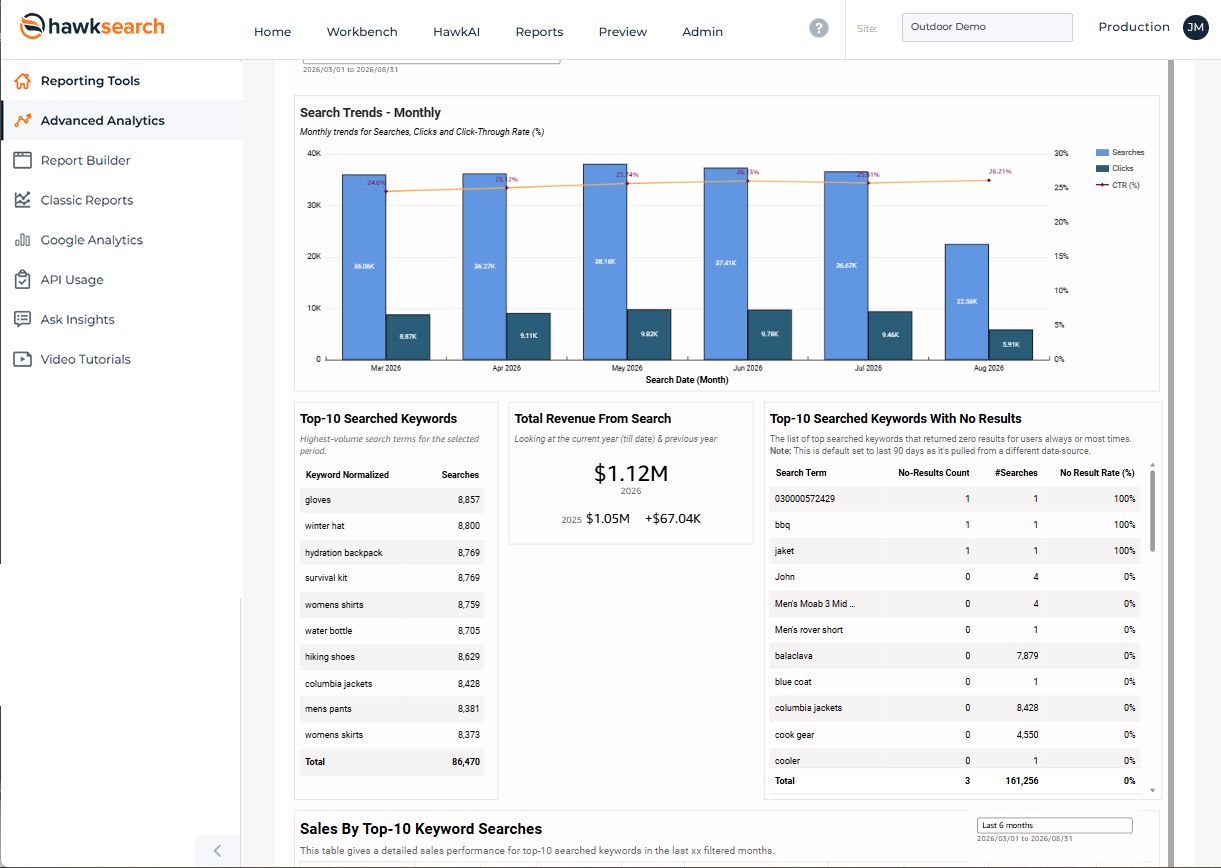The height and width of the screenshot is (868, 1221).
Task: Collapse the sidebar with the chevron arrow
Action: [217, 851]
